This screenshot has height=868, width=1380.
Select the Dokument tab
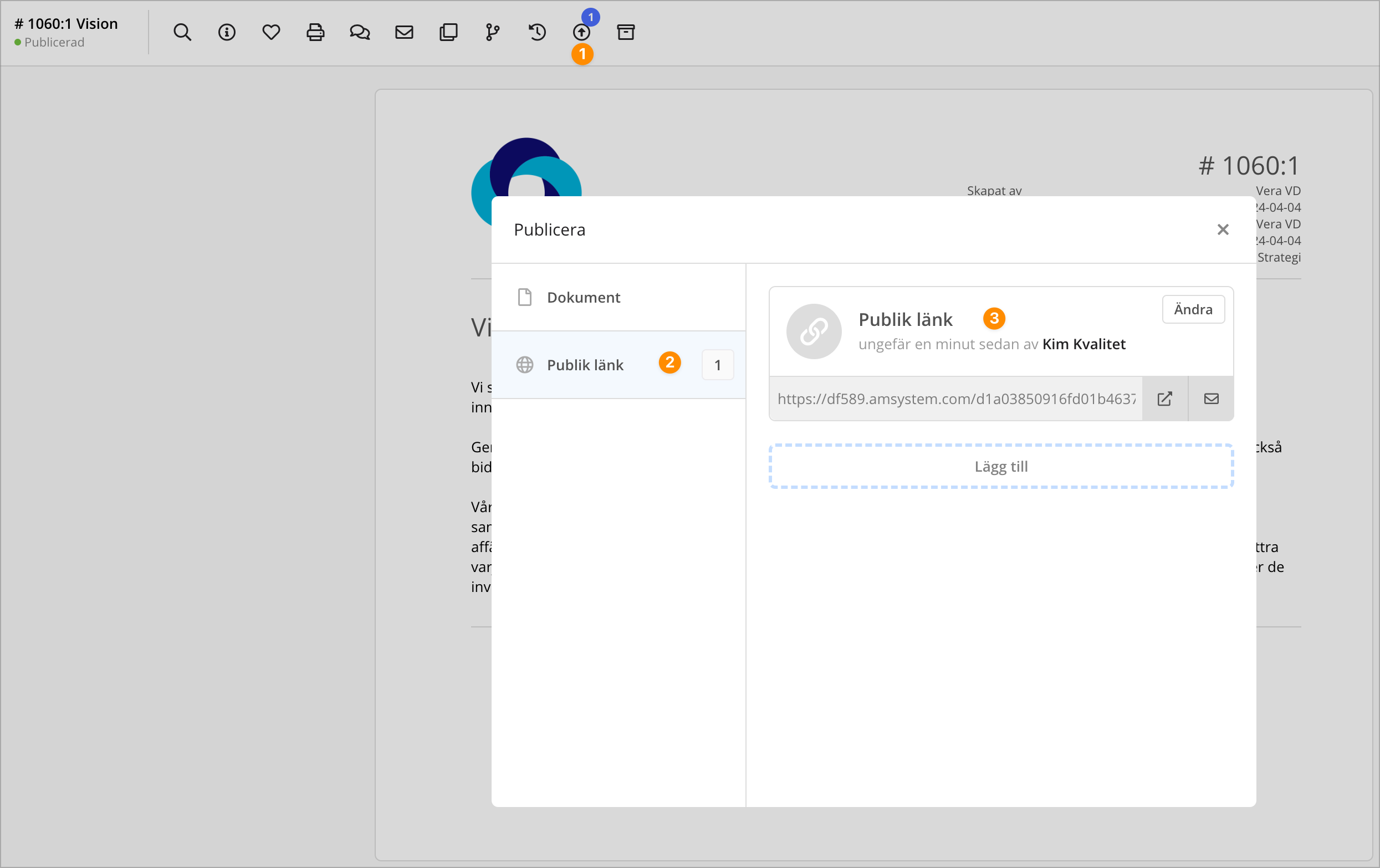[x=619, y=297]
